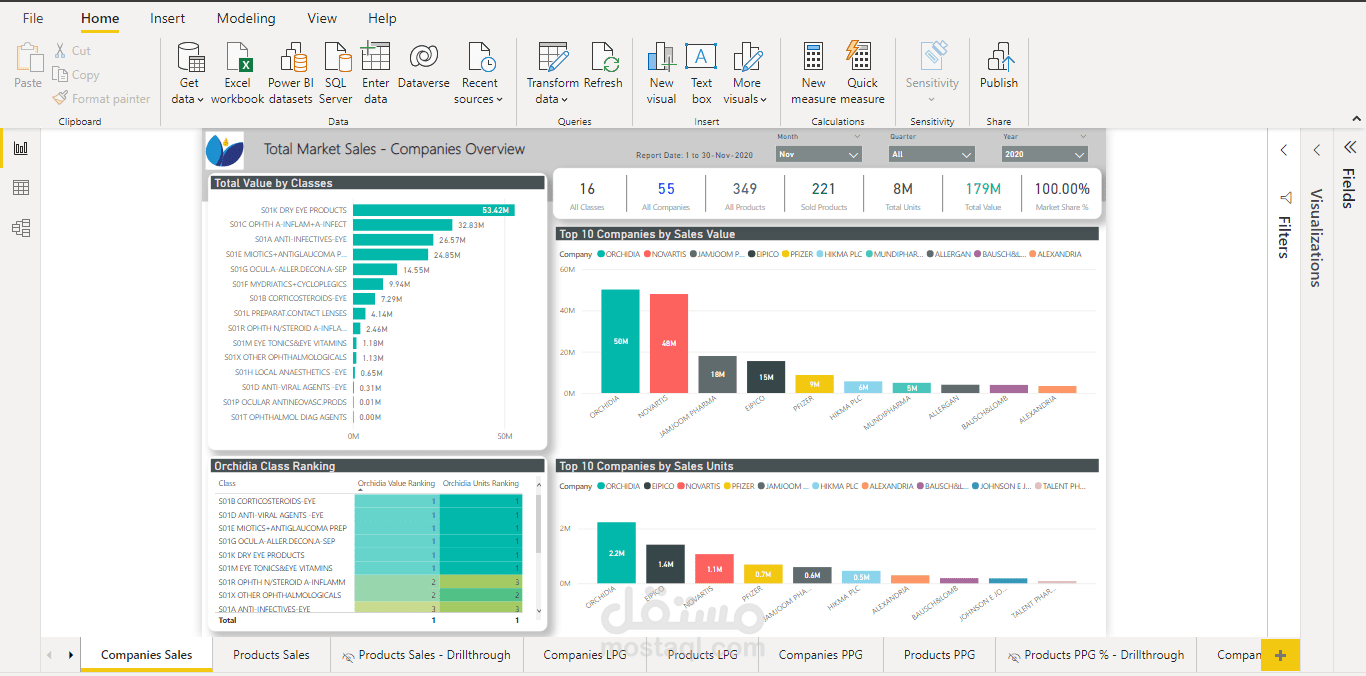Screen dimensions: 1366x676
Task: Create a New measure
Action: (813, 74)
